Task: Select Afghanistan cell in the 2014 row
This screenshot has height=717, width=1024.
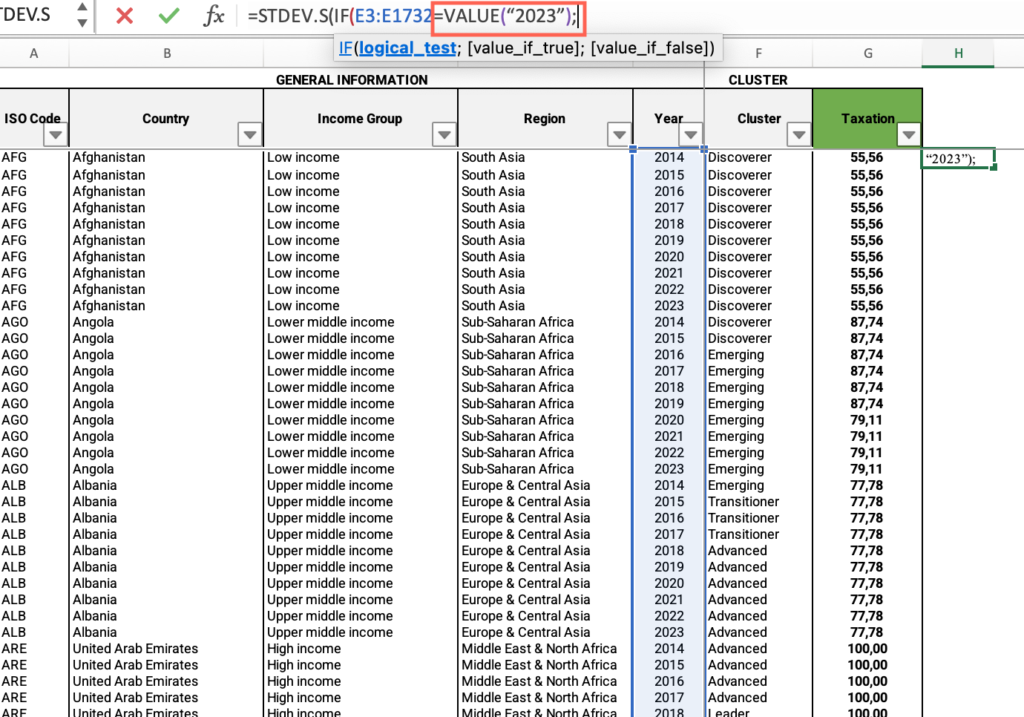Action: point(166,157)
